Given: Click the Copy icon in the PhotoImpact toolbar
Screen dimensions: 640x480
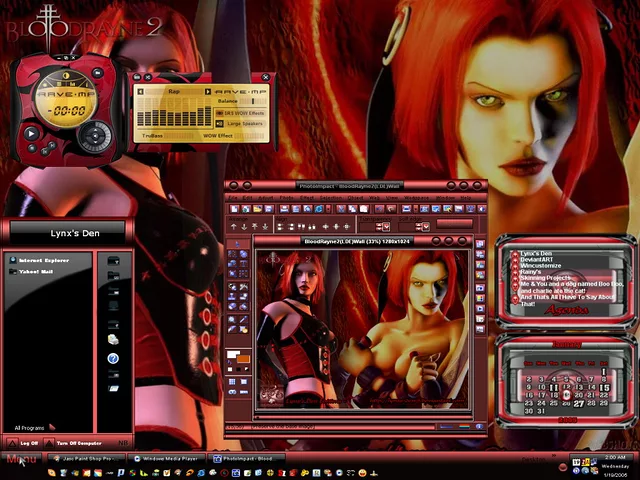Looking at the screenshot, I should click(352, 209).
